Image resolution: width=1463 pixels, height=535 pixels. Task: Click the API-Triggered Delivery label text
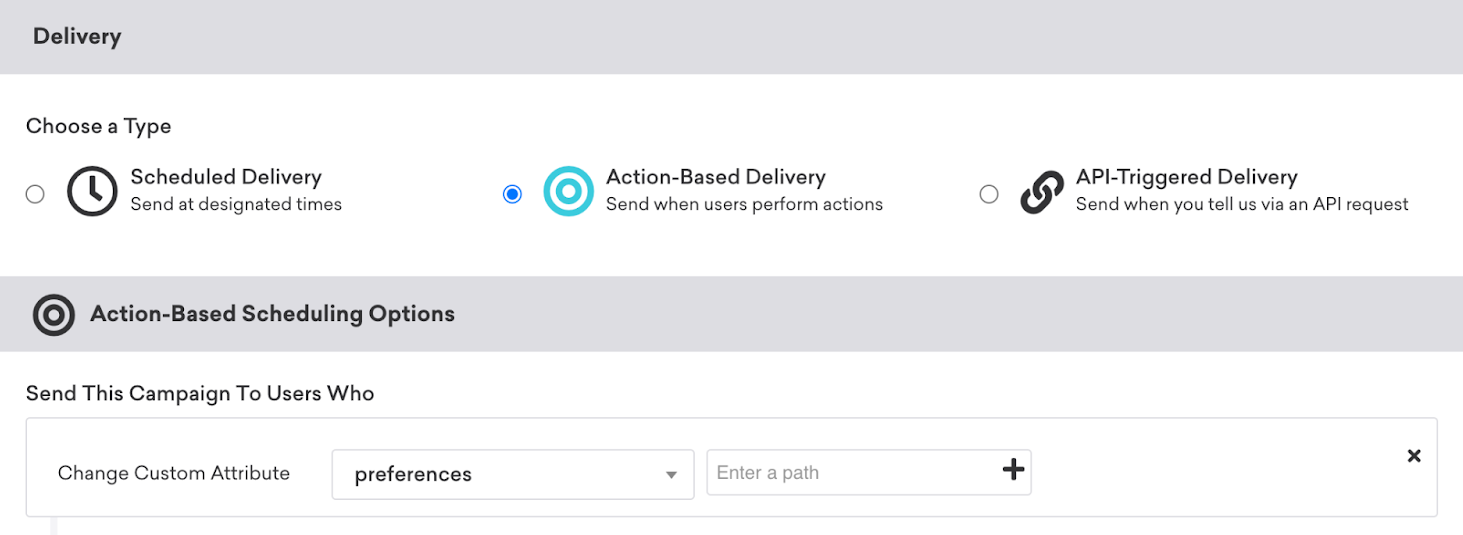[x=1187, y=177]
